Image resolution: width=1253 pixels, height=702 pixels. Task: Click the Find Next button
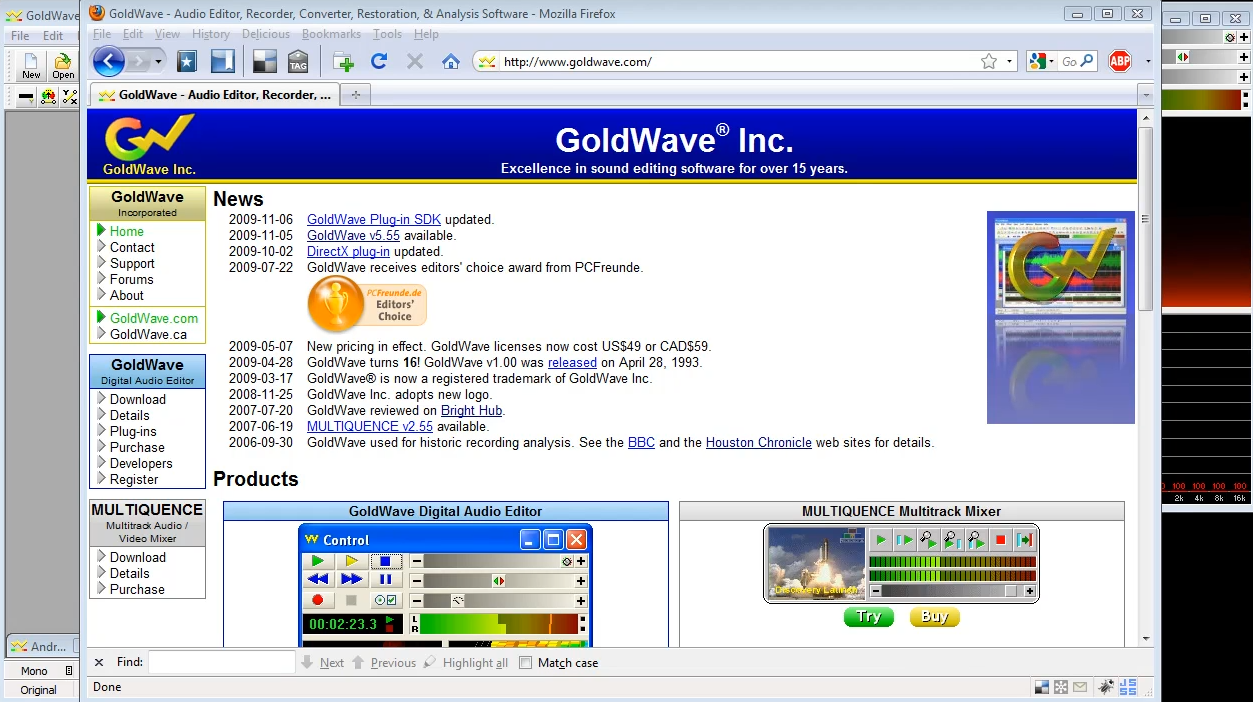[322, 662]
